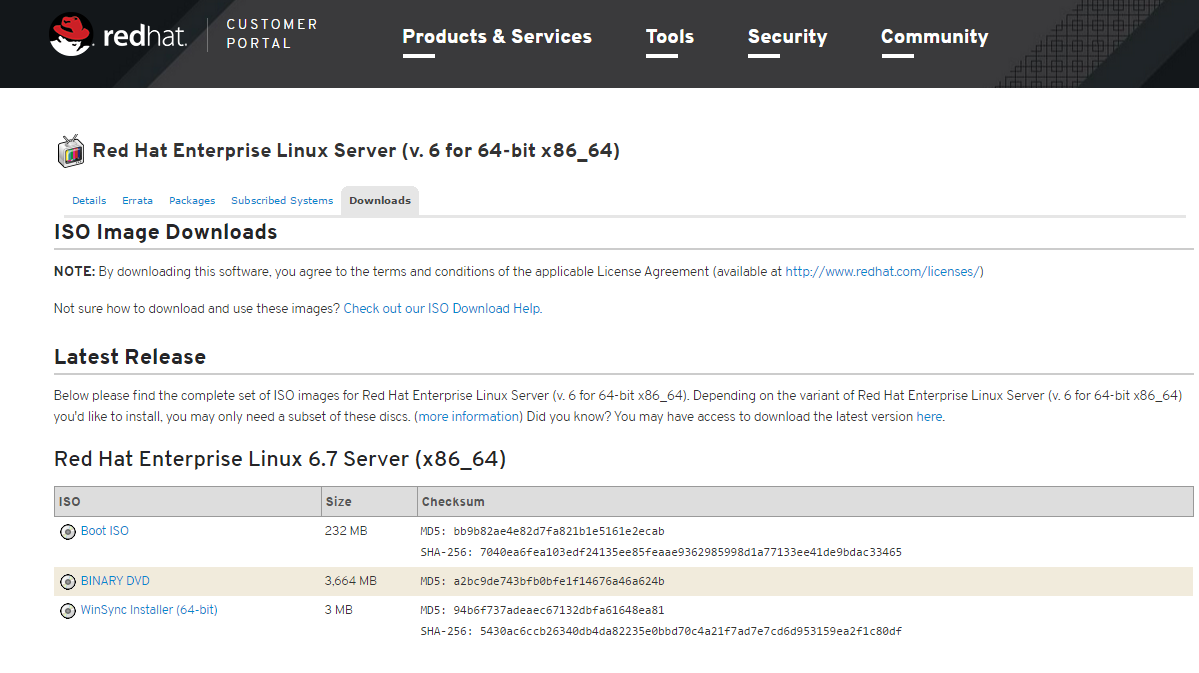Click the WinSync Installer SHA-256 checksum
The height and width of the screenshot is (673, 1199).
pyautogui.click(x=661, y=632)
